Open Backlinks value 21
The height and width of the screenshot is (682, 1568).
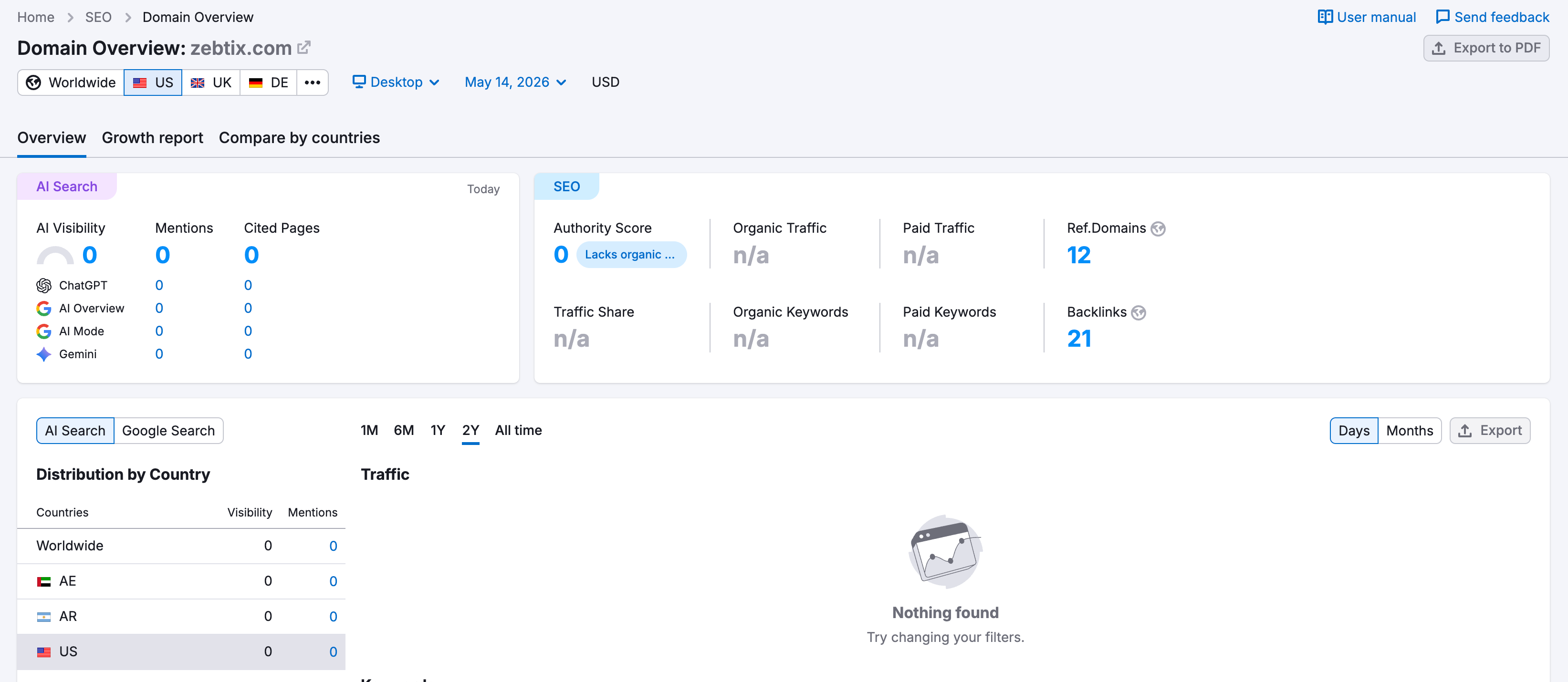[1078, 339]
